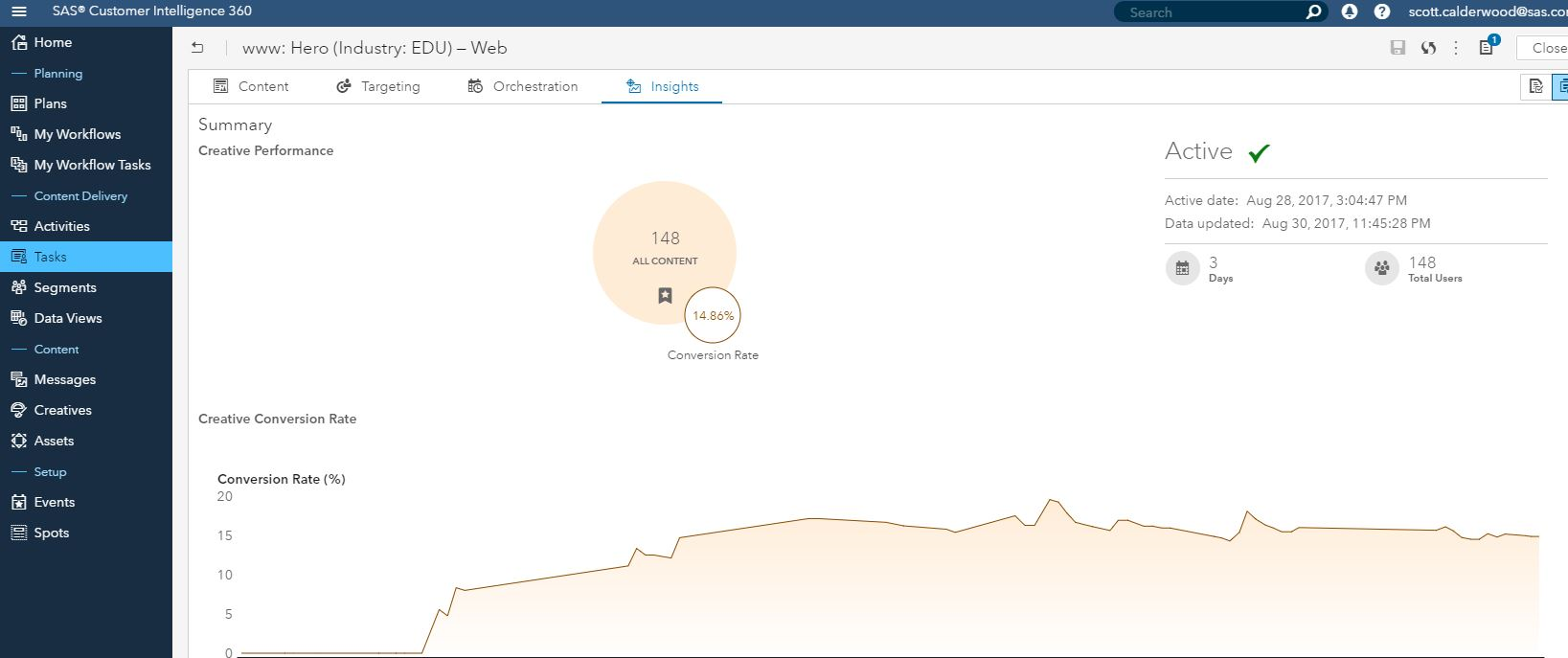
Task: Click the Content section header in sidebar
Action: [x=57, y=349]
